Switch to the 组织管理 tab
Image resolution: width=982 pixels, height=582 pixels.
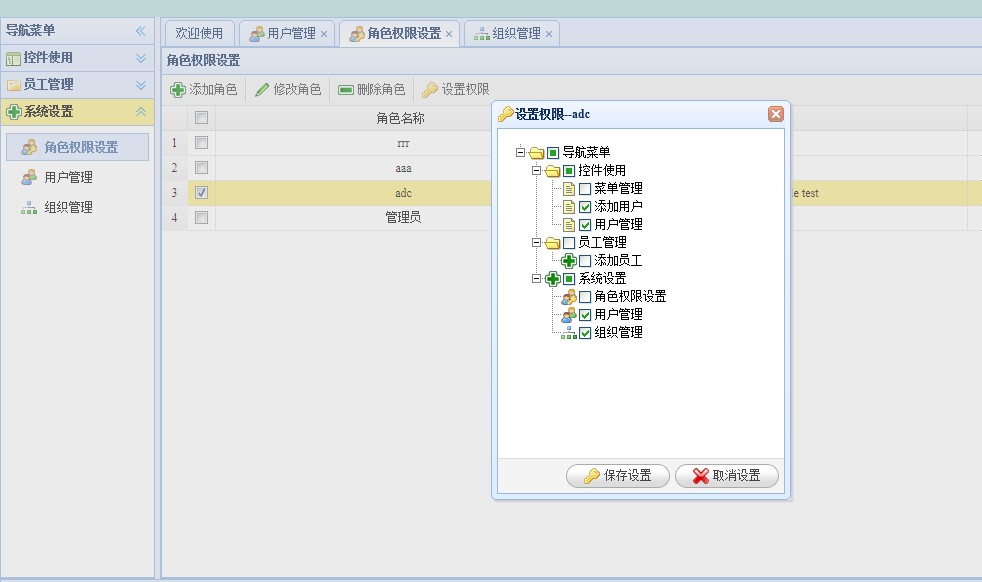tap(512, 34)
